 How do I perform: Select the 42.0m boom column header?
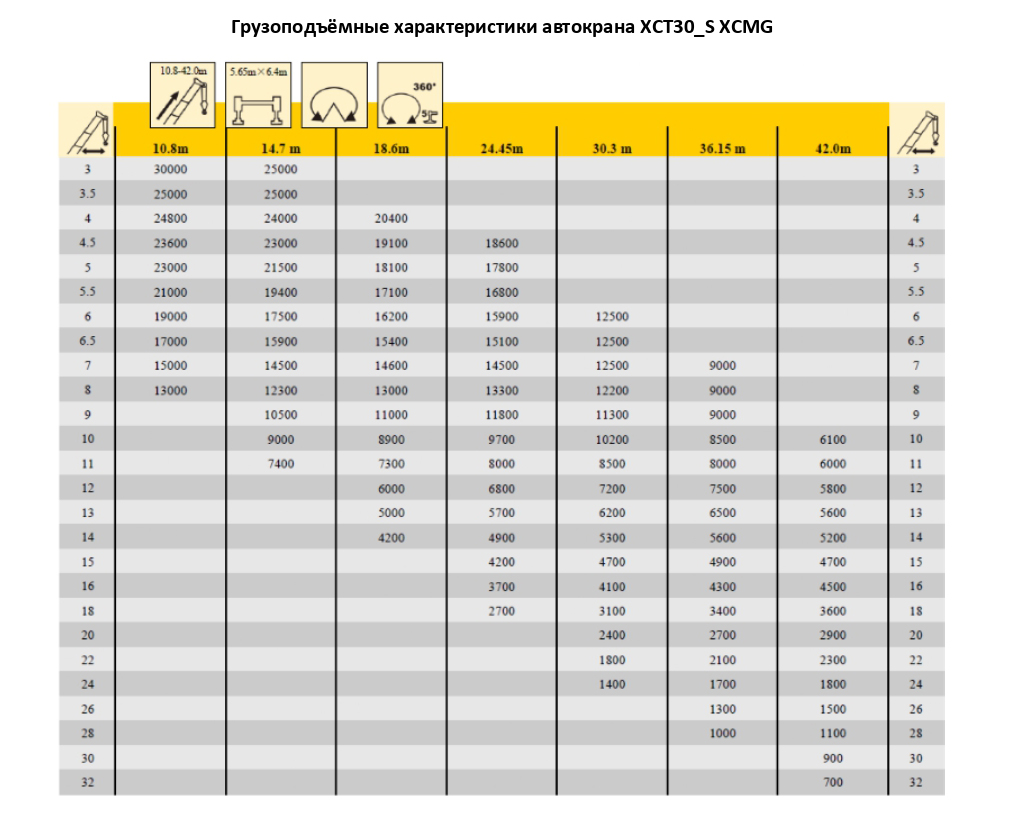point(832,149)
